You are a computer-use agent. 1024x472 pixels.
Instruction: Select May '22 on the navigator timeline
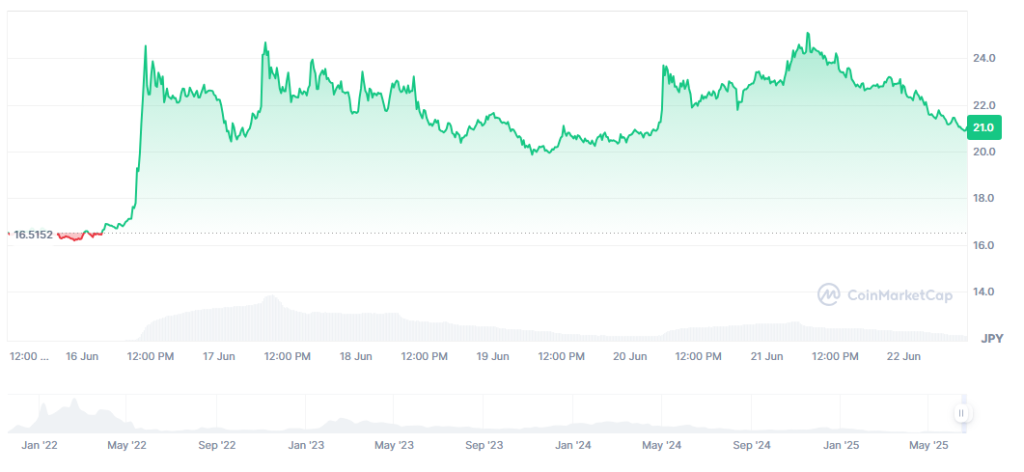(x=125, y=445)
